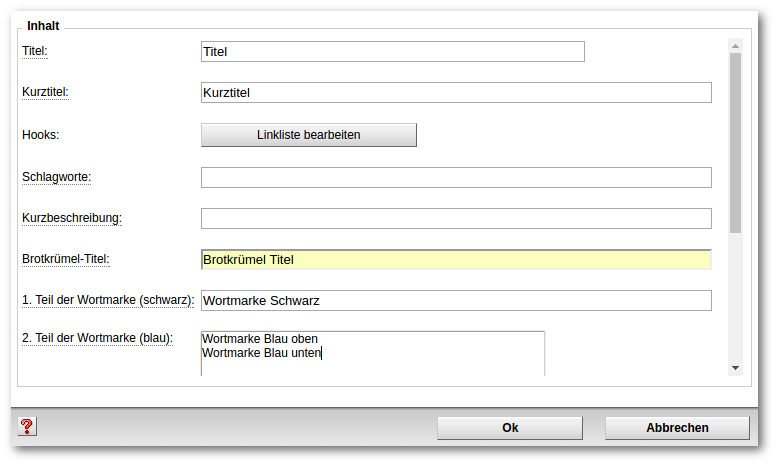The width and height of the screenshot is (777, 465).
Task: Click the 2. Teil der Wortmarke (blau) label
Action: [x=98, y=338]
